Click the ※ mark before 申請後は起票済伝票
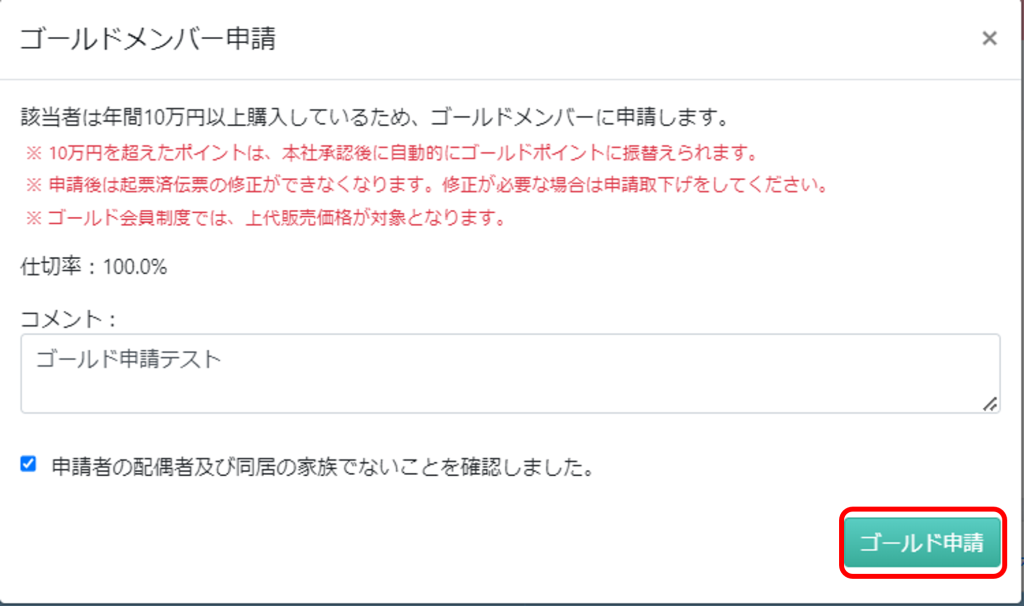 [x=34, y=185]
